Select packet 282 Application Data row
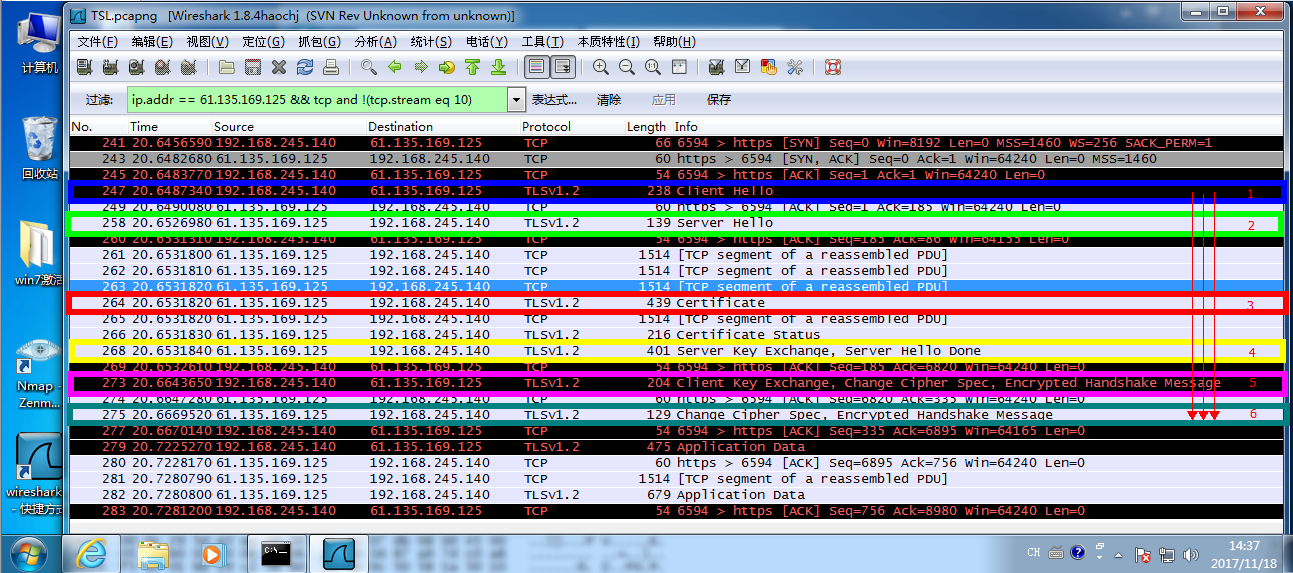 [x=676, y=495]
